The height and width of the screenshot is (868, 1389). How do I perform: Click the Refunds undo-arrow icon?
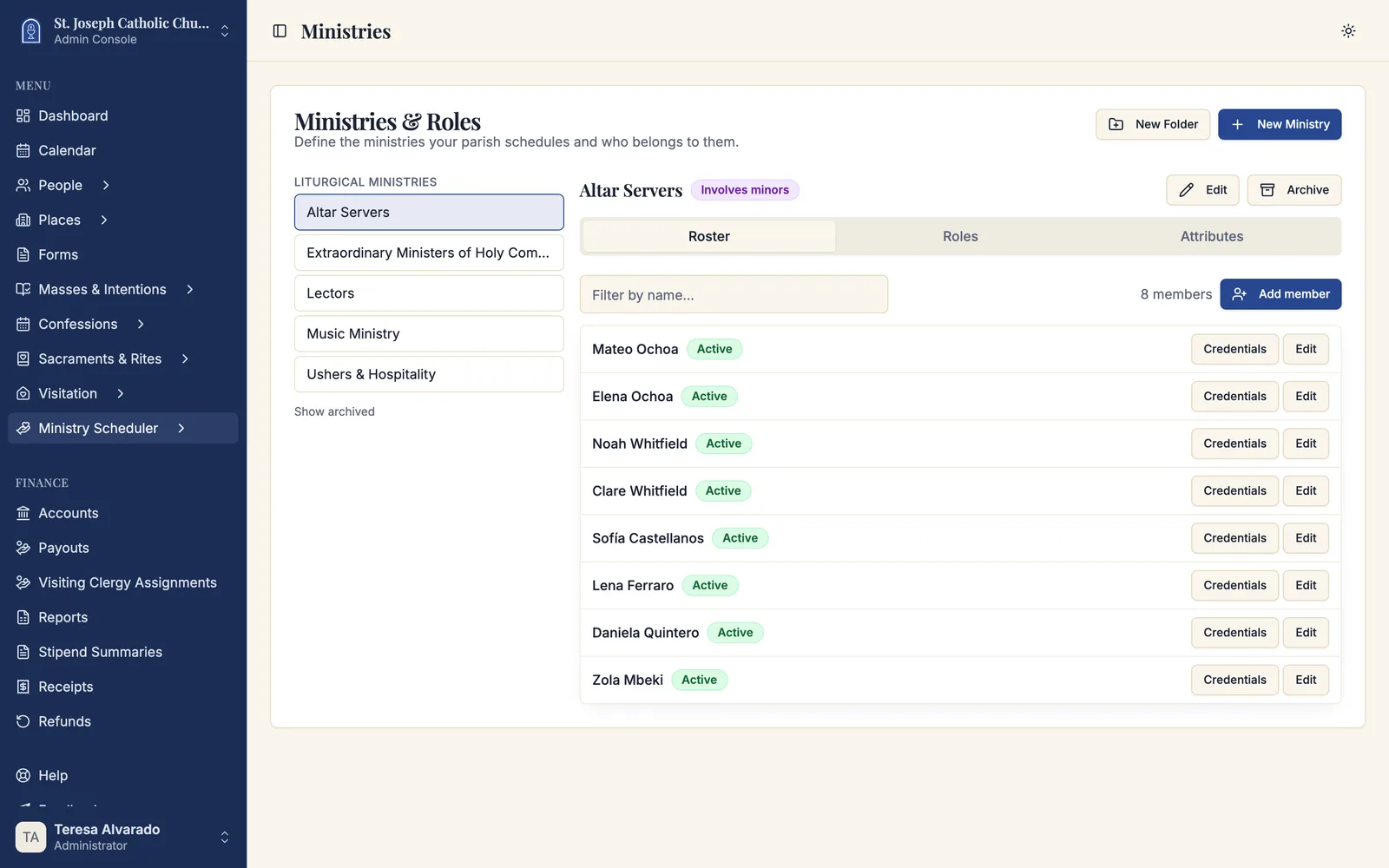[23, 722]
